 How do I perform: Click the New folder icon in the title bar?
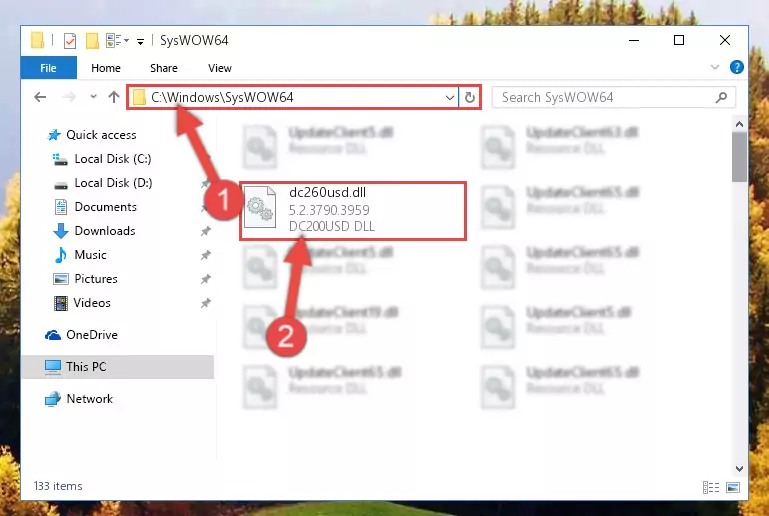(x=92, y=40)
